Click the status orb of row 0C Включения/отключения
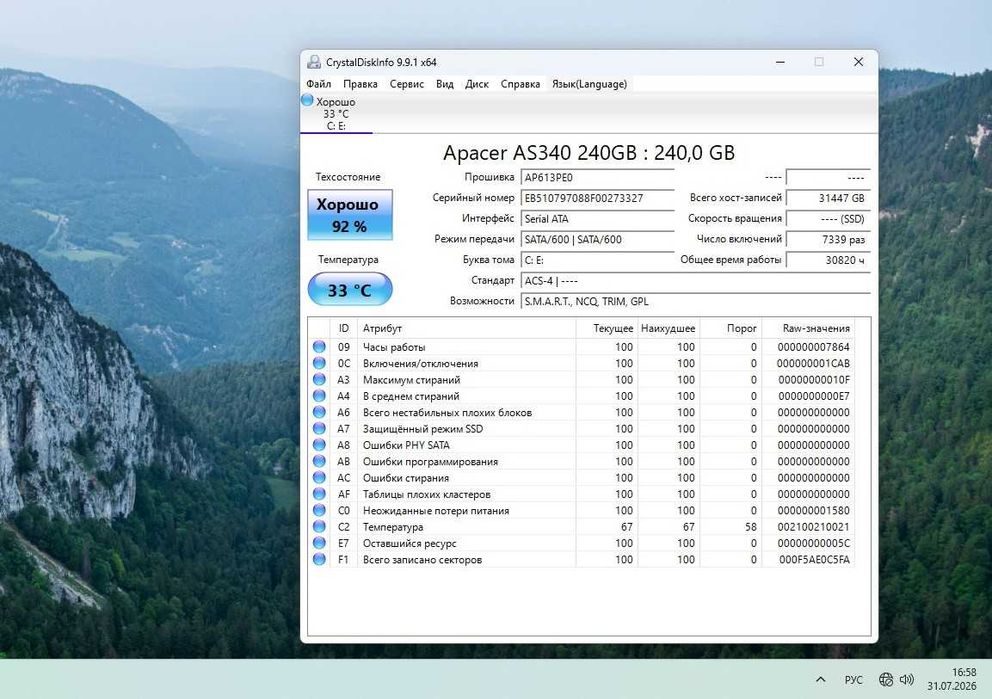992x699 pixels. coord(319,363)
